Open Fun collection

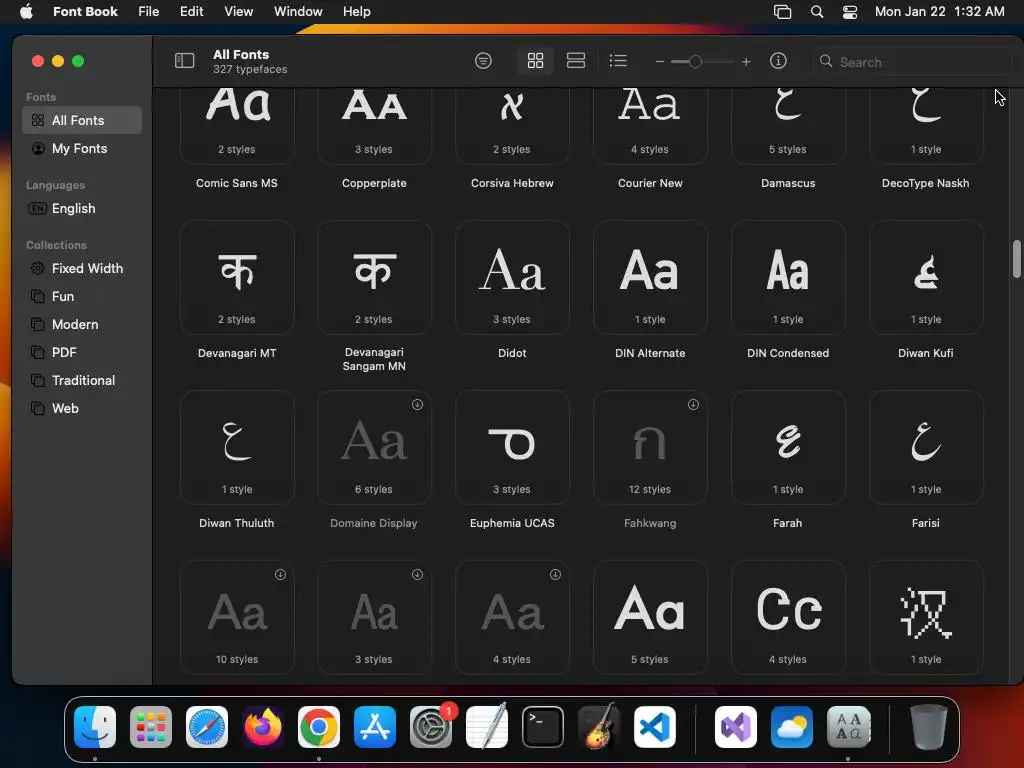click(82, 296)
